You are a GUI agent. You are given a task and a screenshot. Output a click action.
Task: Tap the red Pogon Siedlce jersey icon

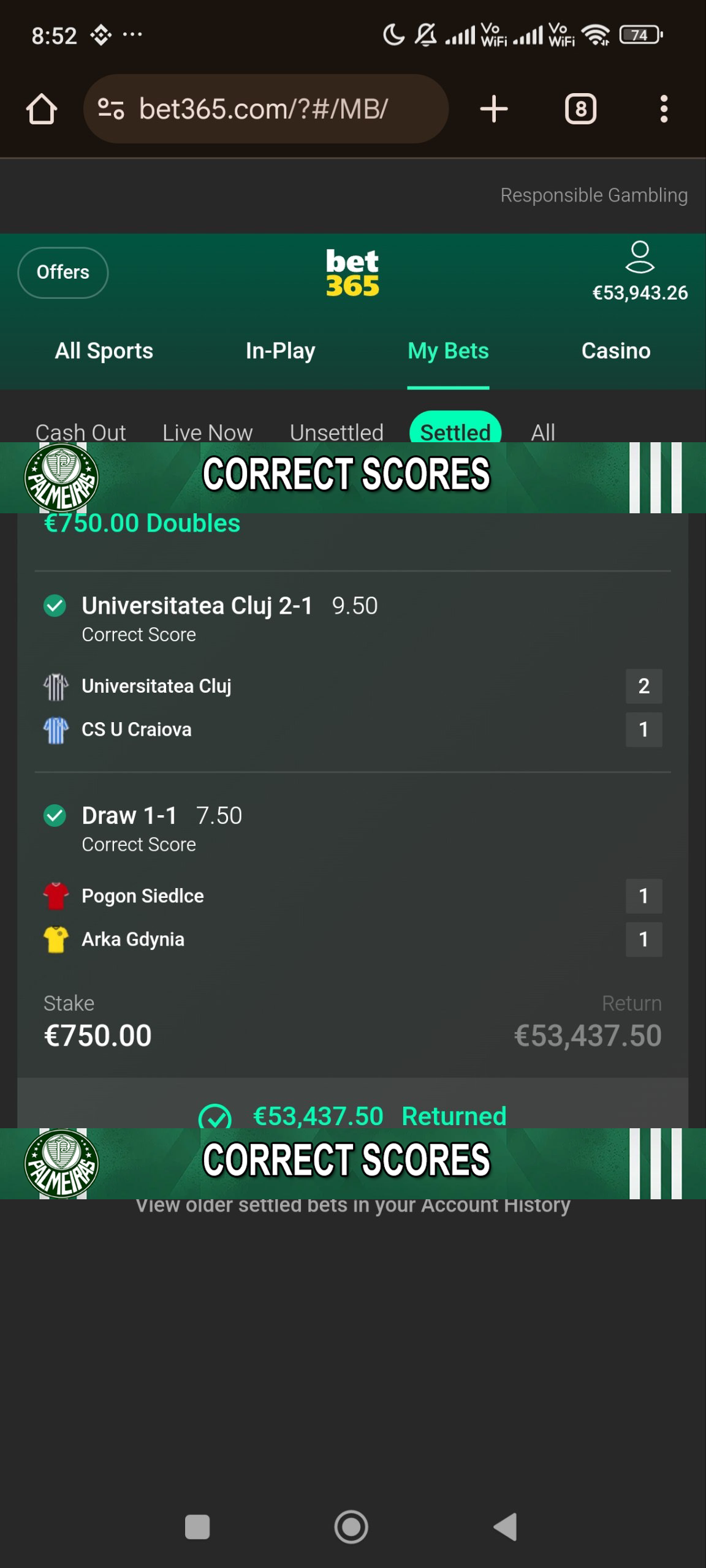click(x=56, y=895)
